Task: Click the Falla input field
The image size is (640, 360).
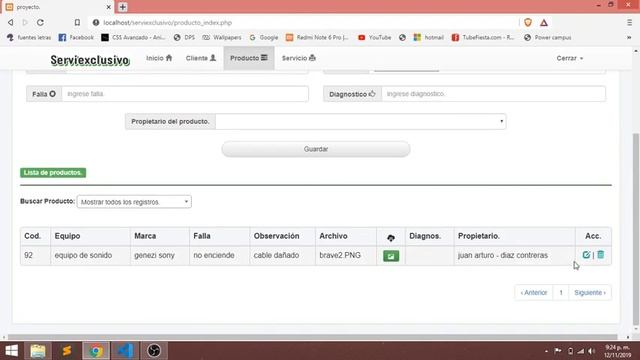Action: tap(185, 94)
